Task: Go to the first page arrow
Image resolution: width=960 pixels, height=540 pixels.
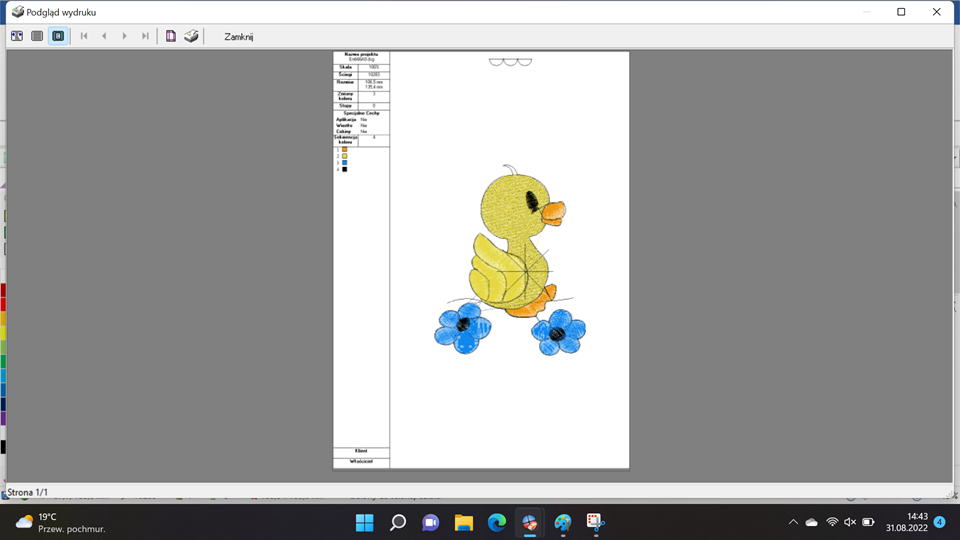Action: [x=84, y=36]
